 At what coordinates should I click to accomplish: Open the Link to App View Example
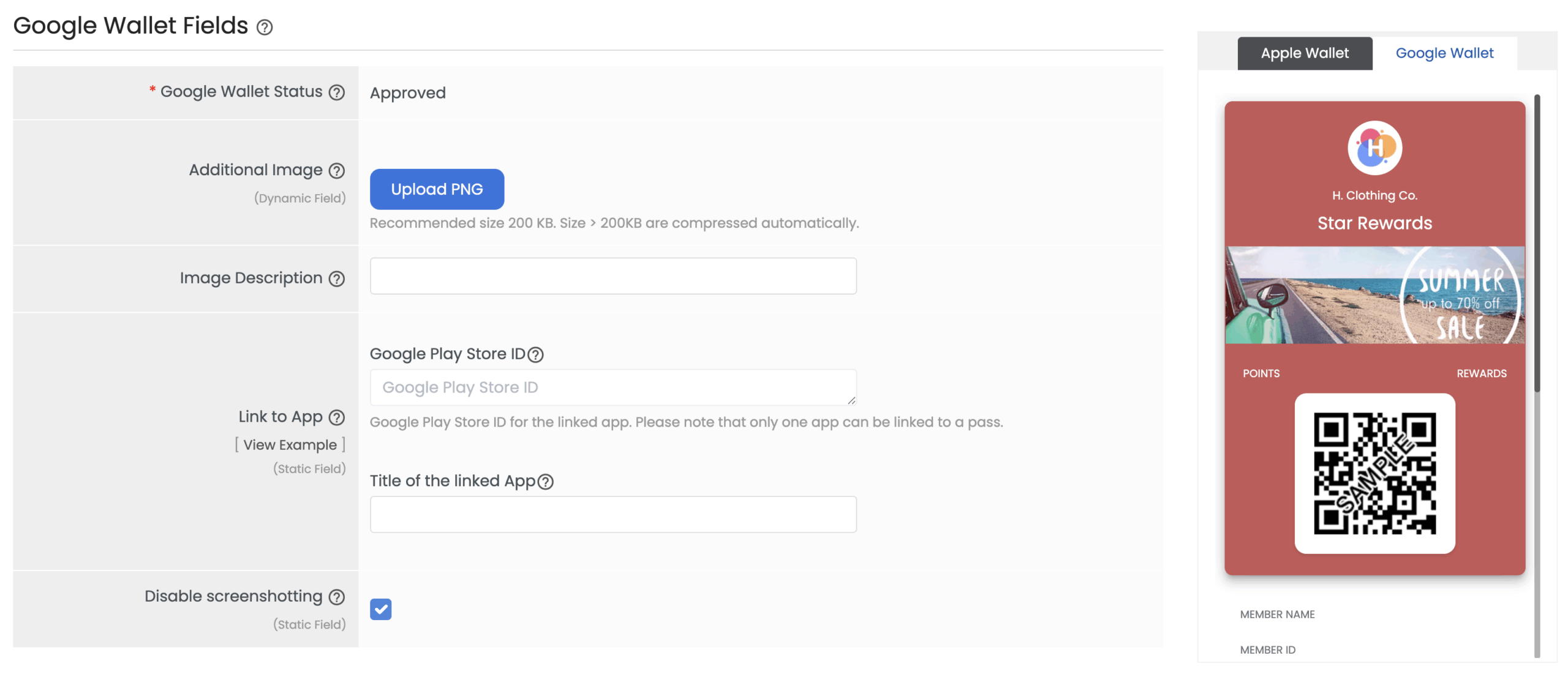pyautogui.click(x=290, y=444)
